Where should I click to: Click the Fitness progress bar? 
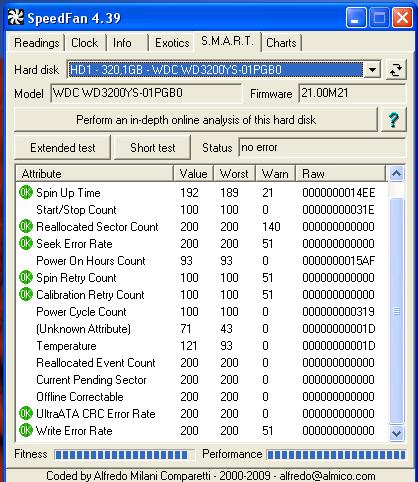[125, 454]
